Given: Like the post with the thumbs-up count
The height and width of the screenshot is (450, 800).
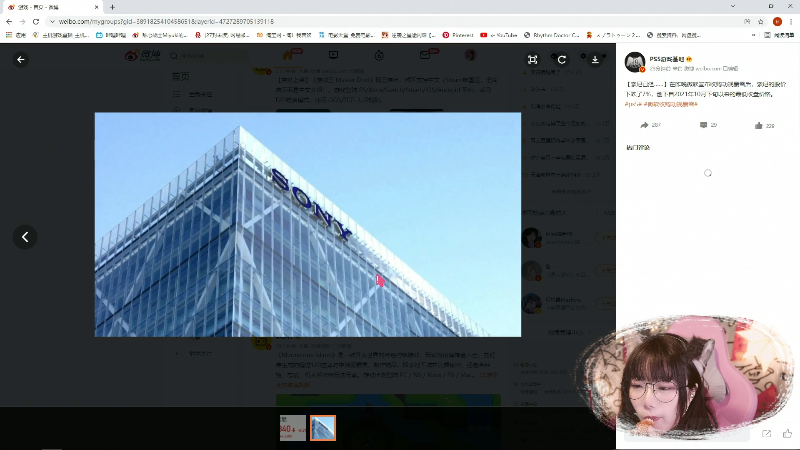Looking at the screenshot, I should pyautogui.click(x=764, y=126).
